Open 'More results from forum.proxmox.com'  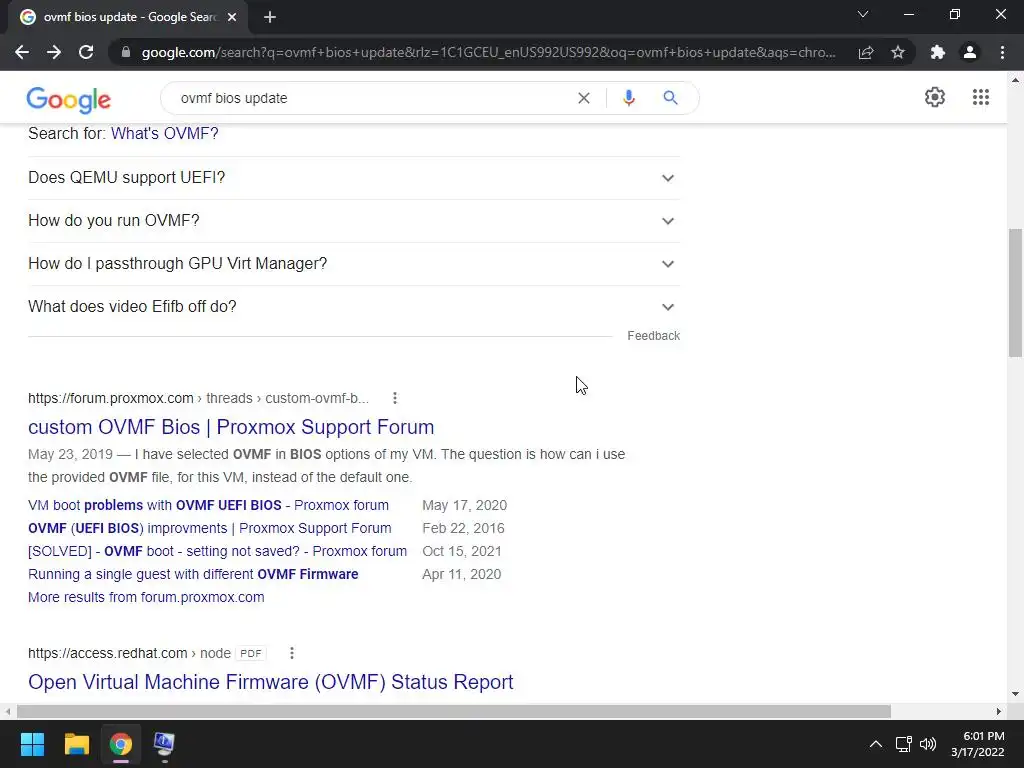click(x=146, y=597)
